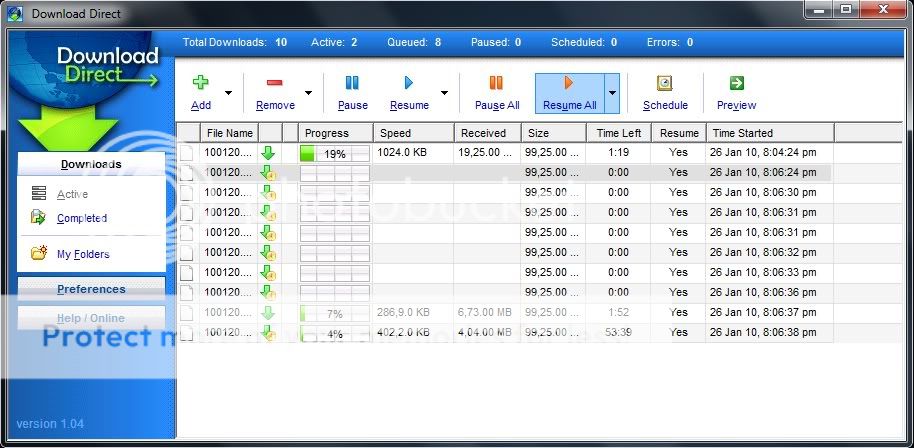Screen dimensions: 914x448
Task: Click the Active downloads list icon
Action: pos(39,193)
